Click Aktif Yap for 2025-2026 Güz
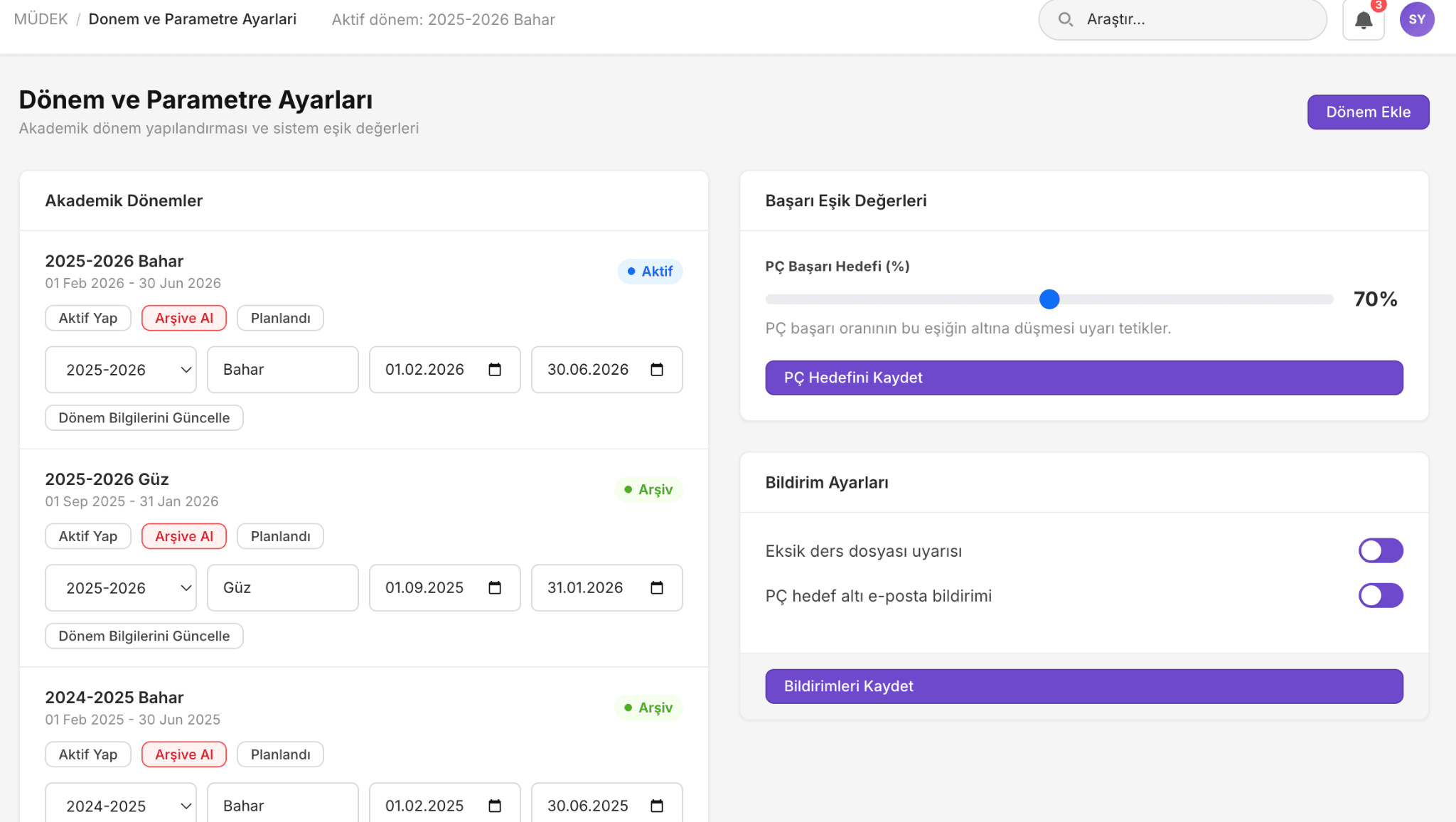 [88, 536]
